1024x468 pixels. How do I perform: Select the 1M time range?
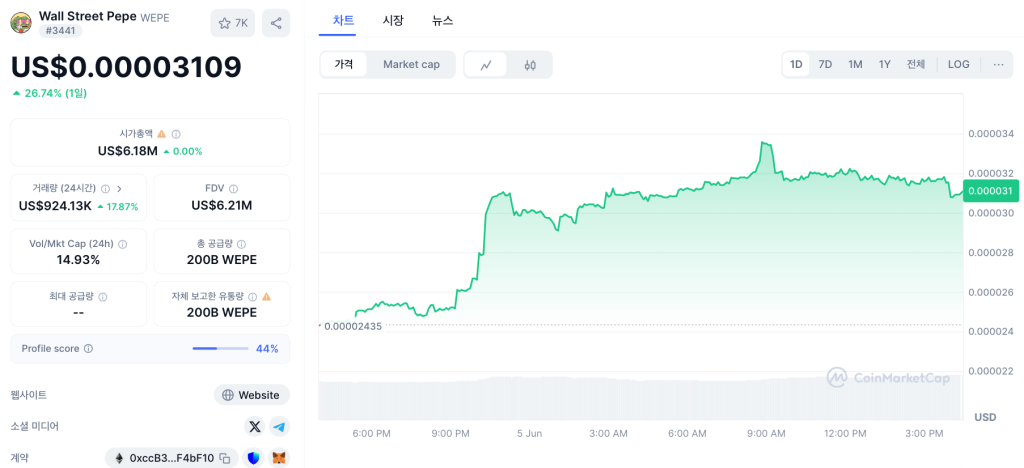(856, 65)
